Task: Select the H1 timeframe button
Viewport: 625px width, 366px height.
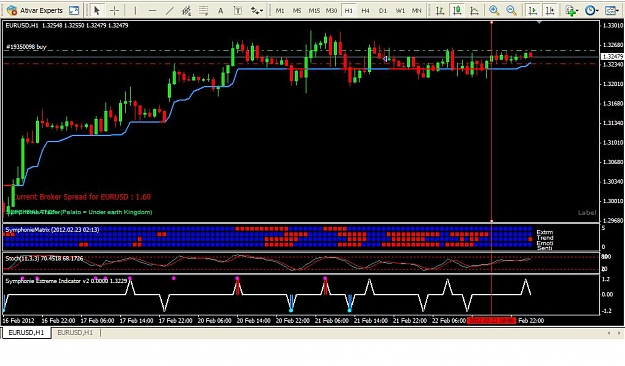Action: [349, 11]
